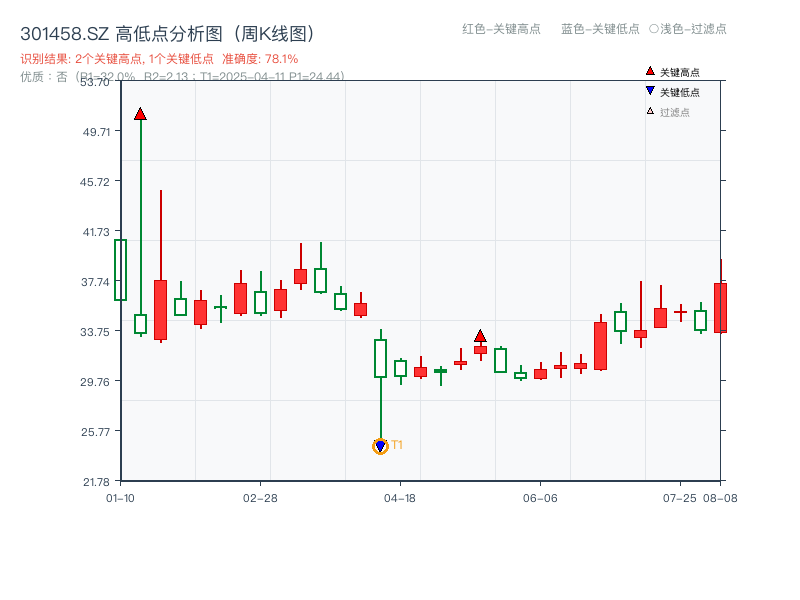
Task: Click red high-point marker above tallest January candle
Action: coord(140,113)
